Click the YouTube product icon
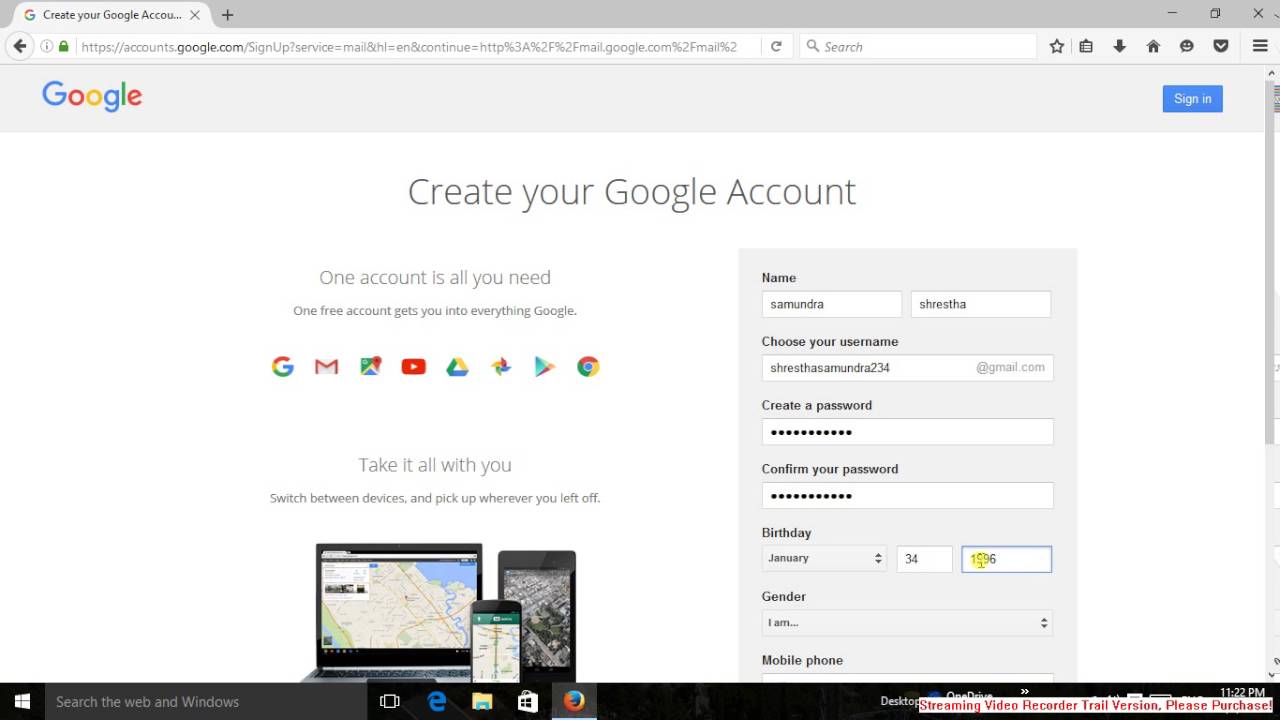Screen dimensions: 1280x720 pos(413,367)
